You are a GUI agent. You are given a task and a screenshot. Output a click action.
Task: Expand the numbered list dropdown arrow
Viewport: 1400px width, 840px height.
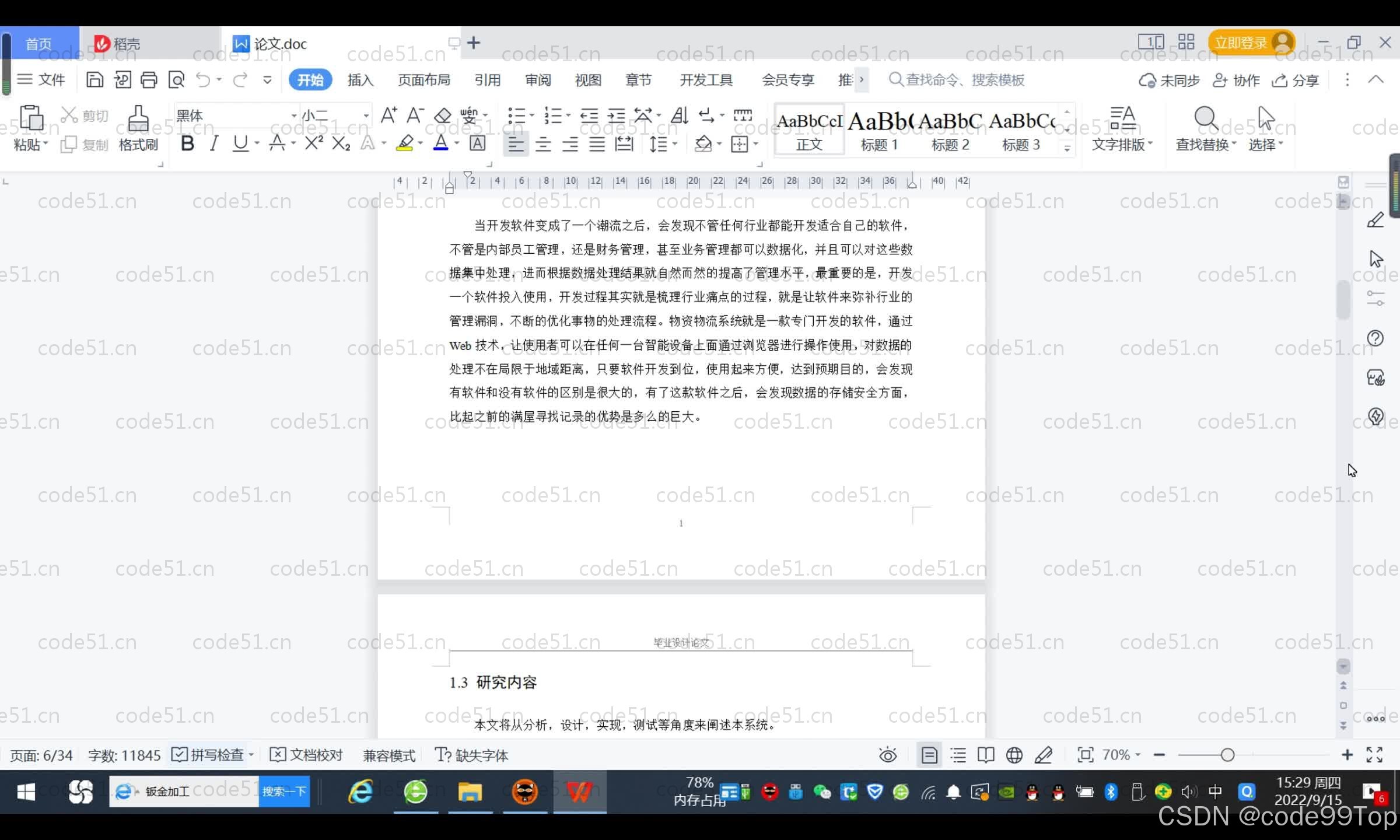pyautogui.click(x=568, y=115)
